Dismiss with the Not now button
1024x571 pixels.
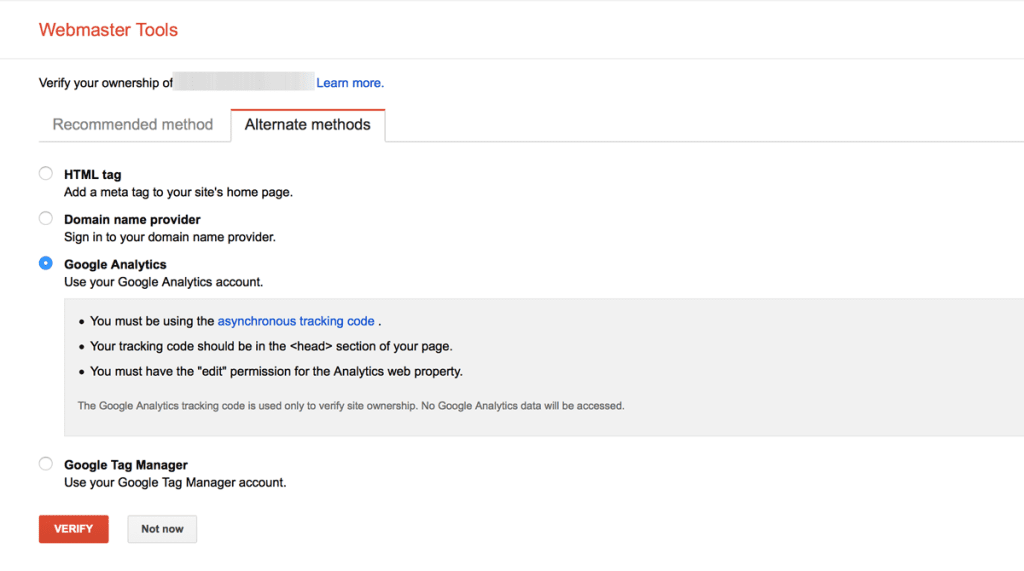162,529
